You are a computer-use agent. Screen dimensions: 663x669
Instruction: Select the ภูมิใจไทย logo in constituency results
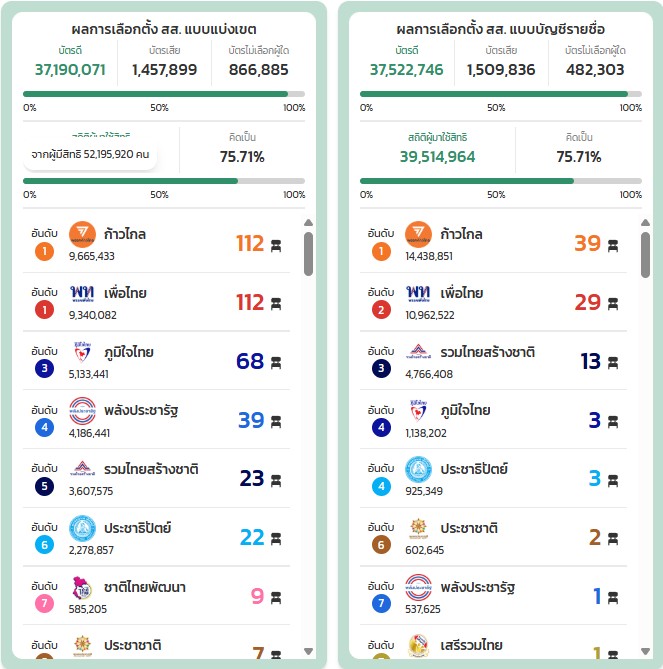(x=82, y=352)
